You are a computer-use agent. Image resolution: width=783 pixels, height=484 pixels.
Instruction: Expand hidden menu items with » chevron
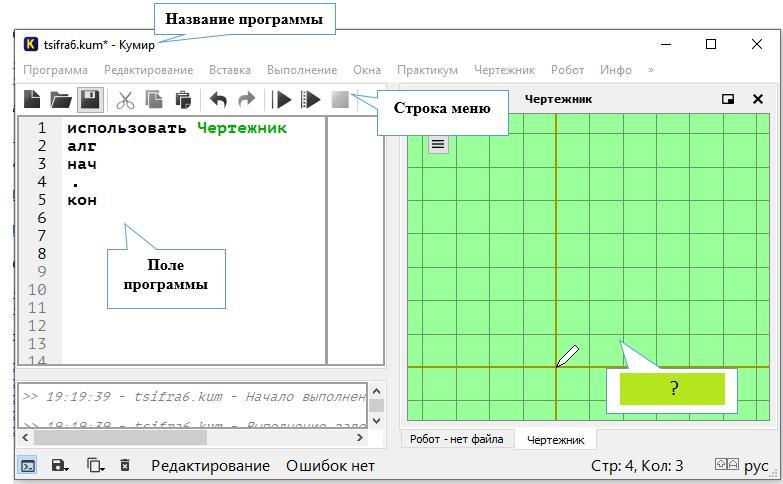click(651, 70)
